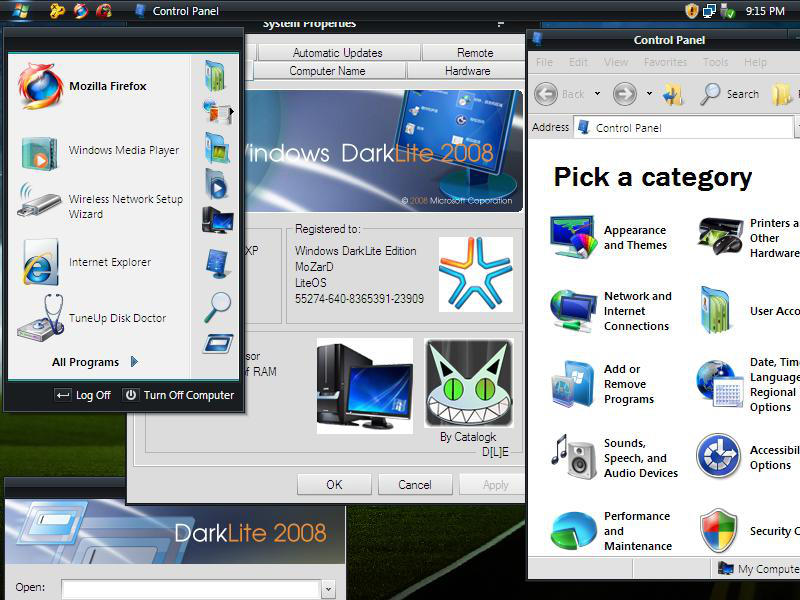The height and width of the screenshot is (600, 800).
Task: Expand All Programs arrow
Action: (134, 362)
